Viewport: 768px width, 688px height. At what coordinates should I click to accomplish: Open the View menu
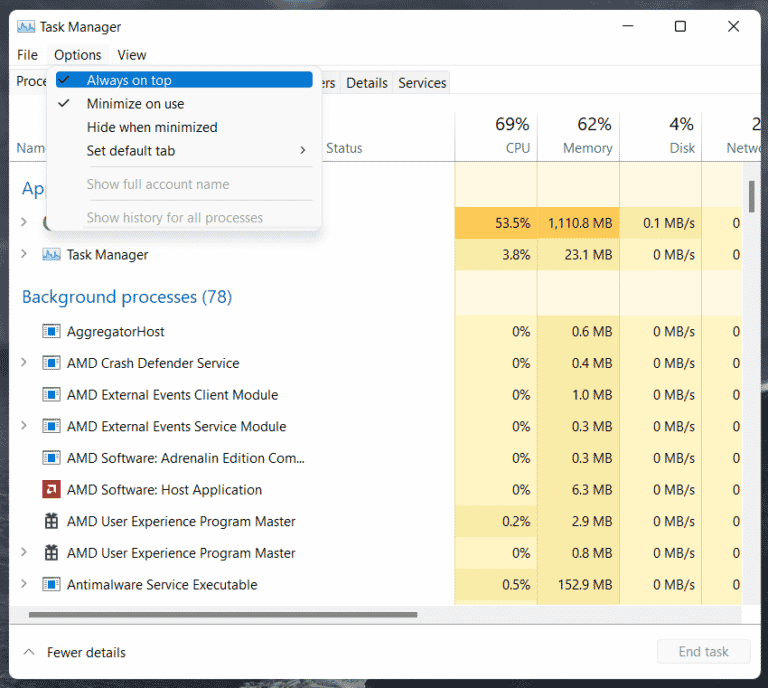tap(132, 55)
